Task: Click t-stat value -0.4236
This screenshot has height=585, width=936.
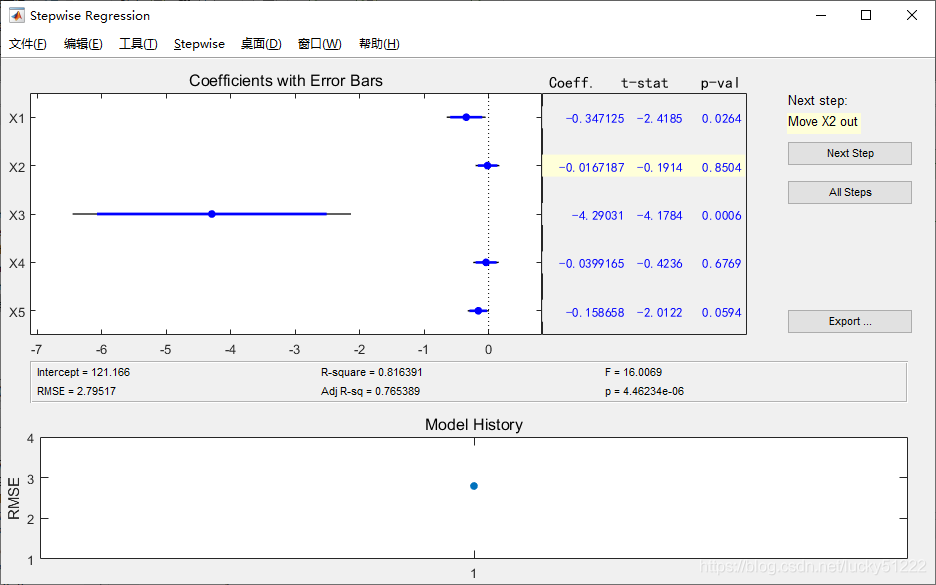Action: [x=659, y=264]
